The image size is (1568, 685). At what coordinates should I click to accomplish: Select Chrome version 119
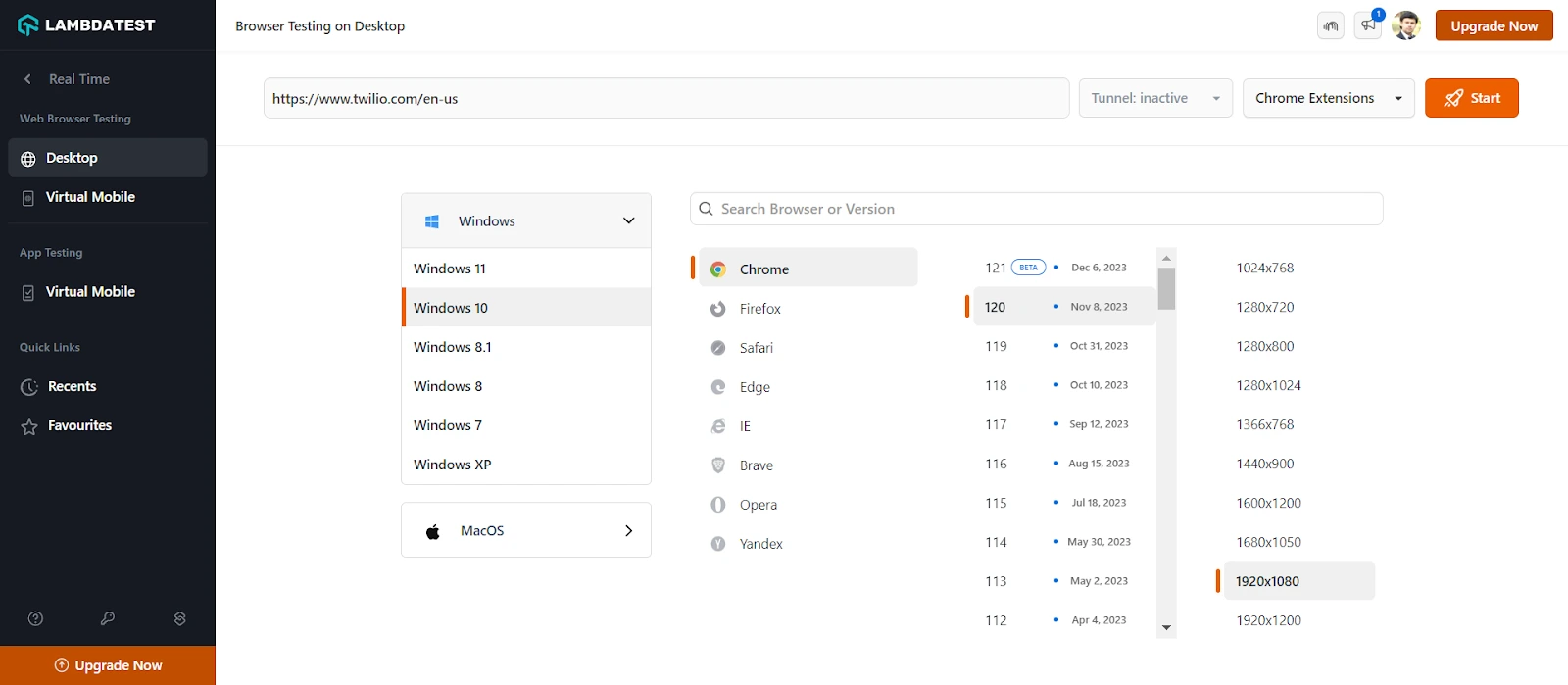[997, 346]
